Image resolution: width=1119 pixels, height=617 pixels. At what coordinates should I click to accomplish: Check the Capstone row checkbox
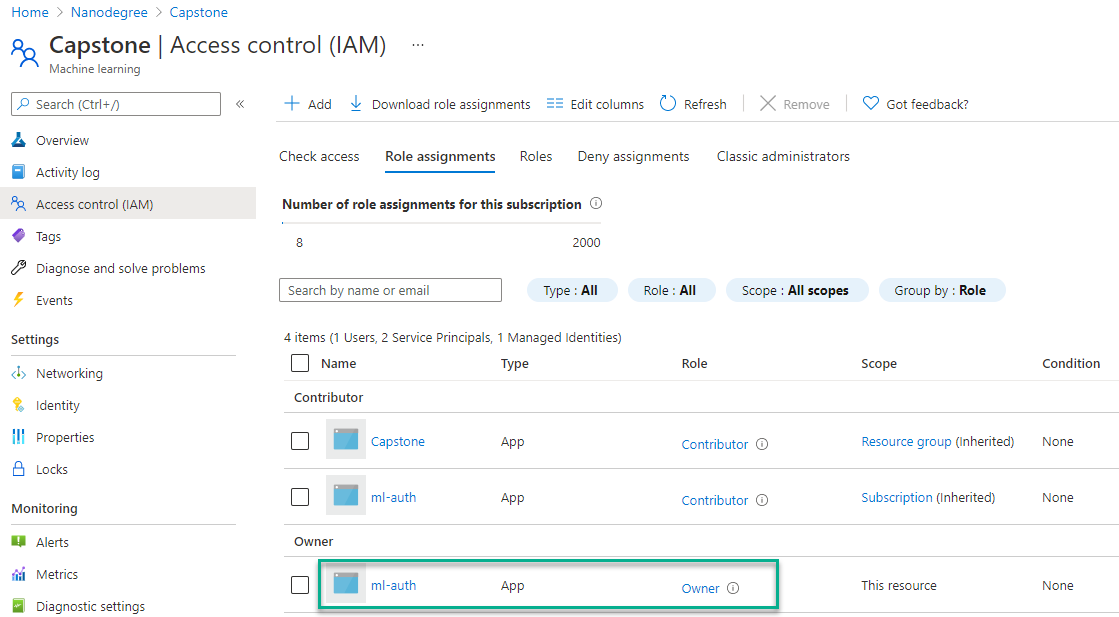point(300,441)
